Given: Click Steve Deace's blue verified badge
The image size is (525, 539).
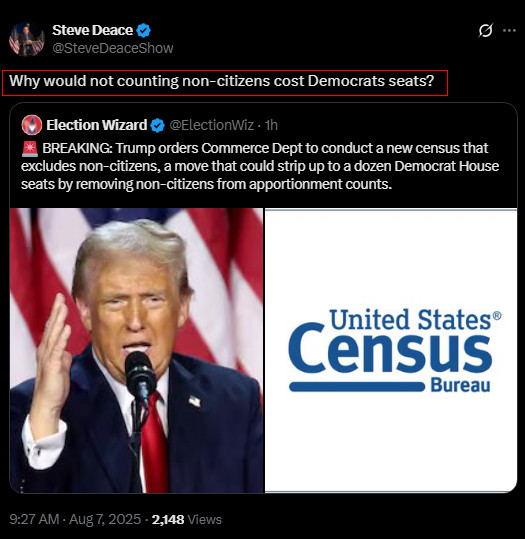Looking at the screenshot, I should (x=143, y=31).
